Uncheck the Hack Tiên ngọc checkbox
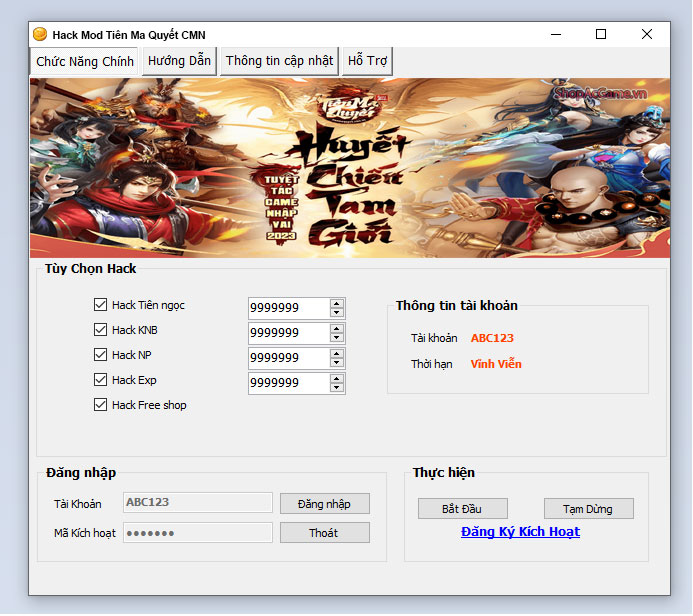693x616 pixels. (x=100, y=304)
